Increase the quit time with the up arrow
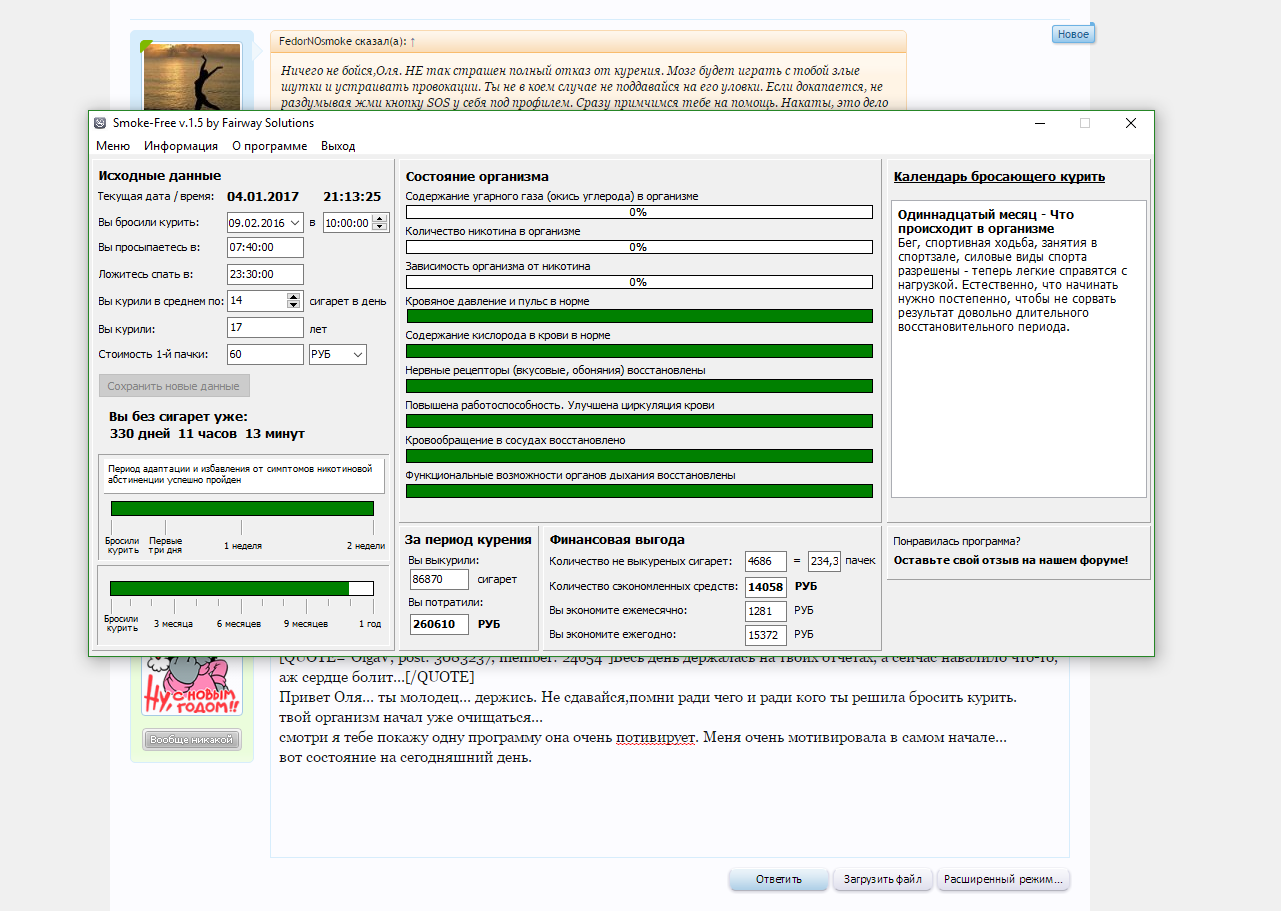 (x=380, y=218)
